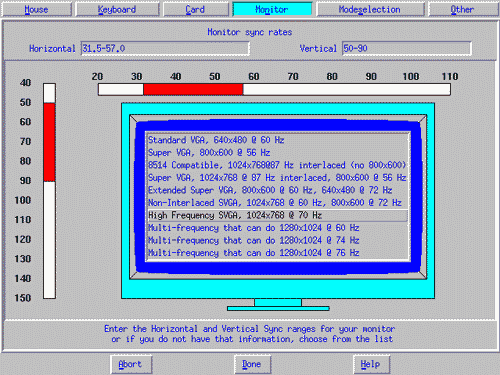
Task: Choose Non-Interlaced SVGA 1024x768 @ 60 Hz
Action: (x=277, y=203)
